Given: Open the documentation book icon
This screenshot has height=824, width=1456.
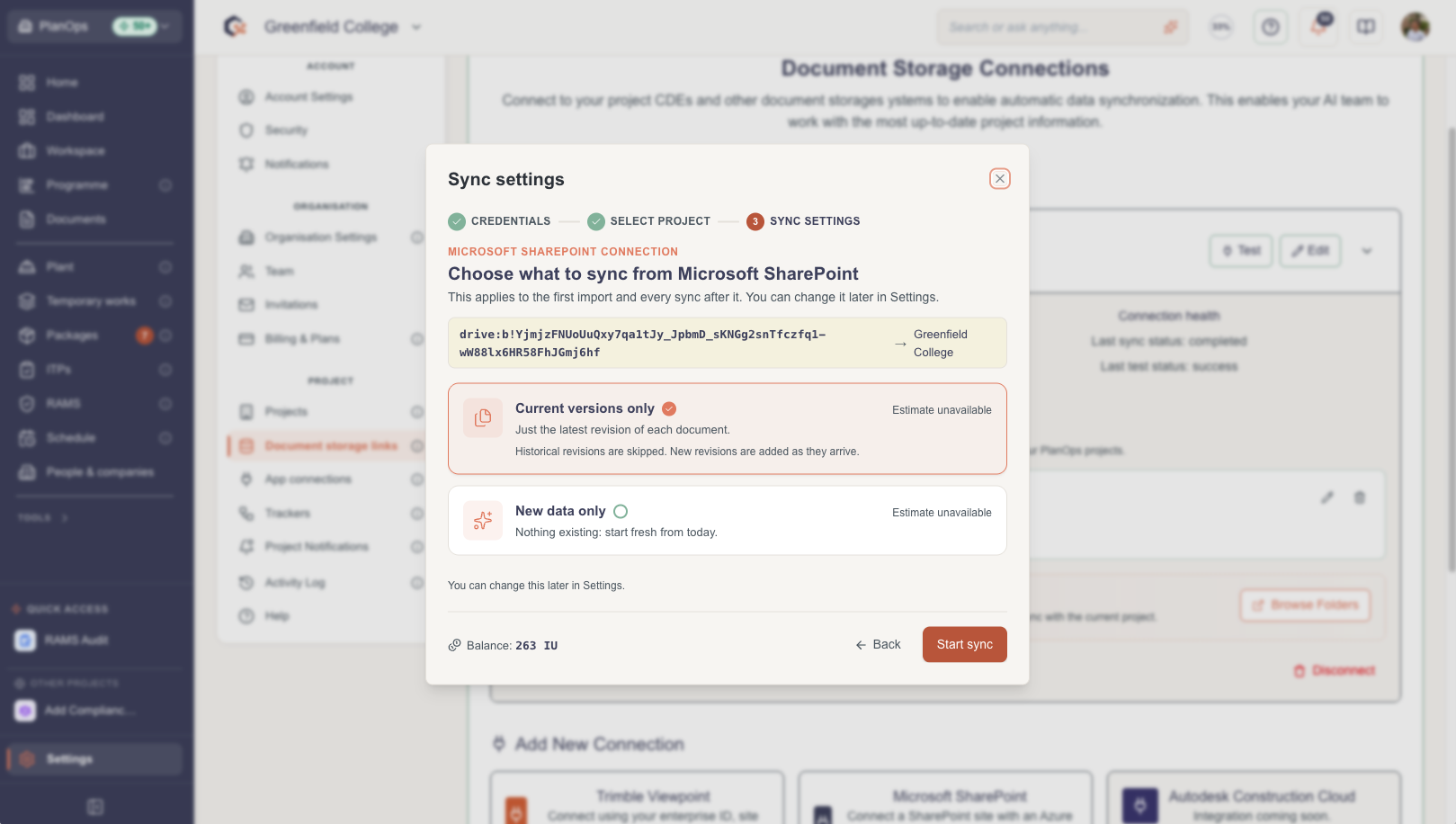Looking at the screenshot, I should coord(1366,27).
